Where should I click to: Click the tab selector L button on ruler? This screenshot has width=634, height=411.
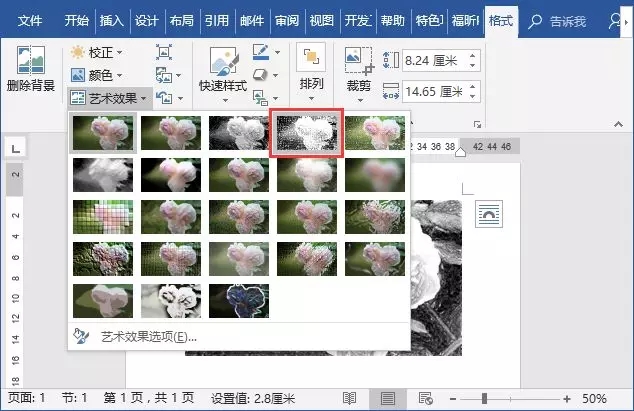point(15,149)
